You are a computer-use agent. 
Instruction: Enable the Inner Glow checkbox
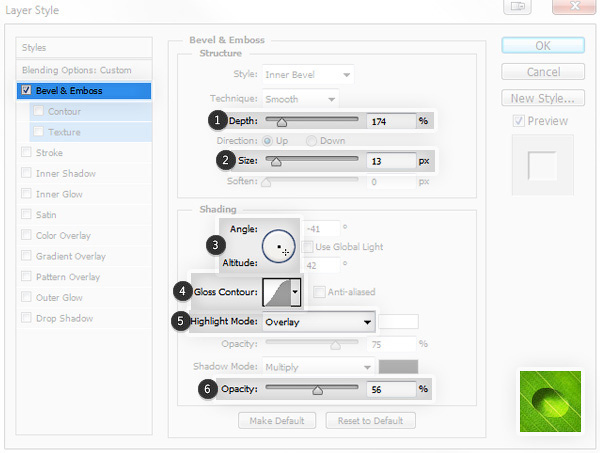tap(26, 194)
